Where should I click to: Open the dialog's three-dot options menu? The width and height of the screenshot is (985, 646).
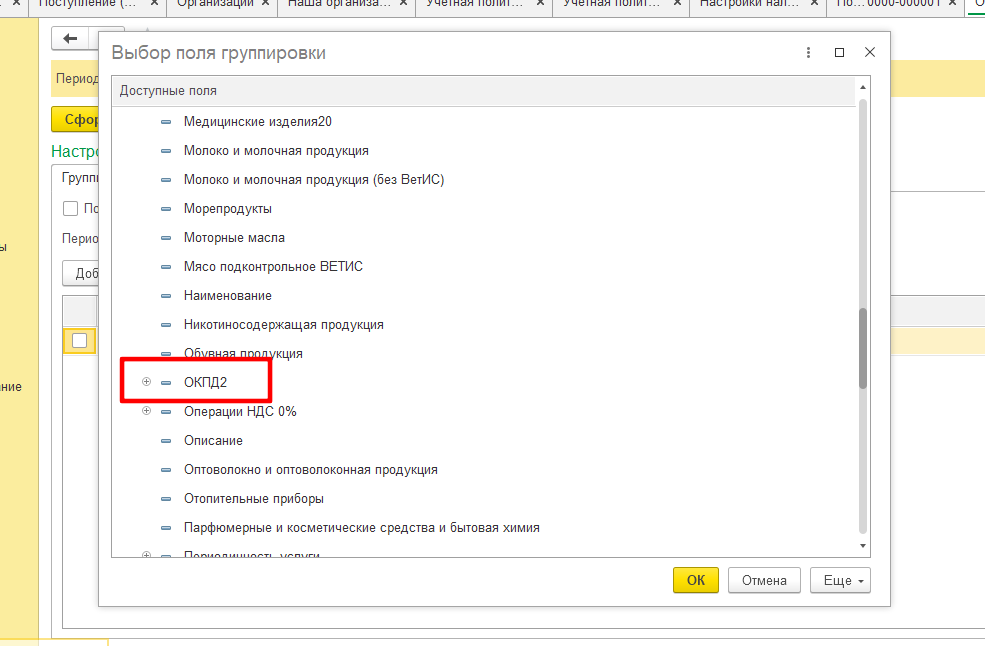808,53
